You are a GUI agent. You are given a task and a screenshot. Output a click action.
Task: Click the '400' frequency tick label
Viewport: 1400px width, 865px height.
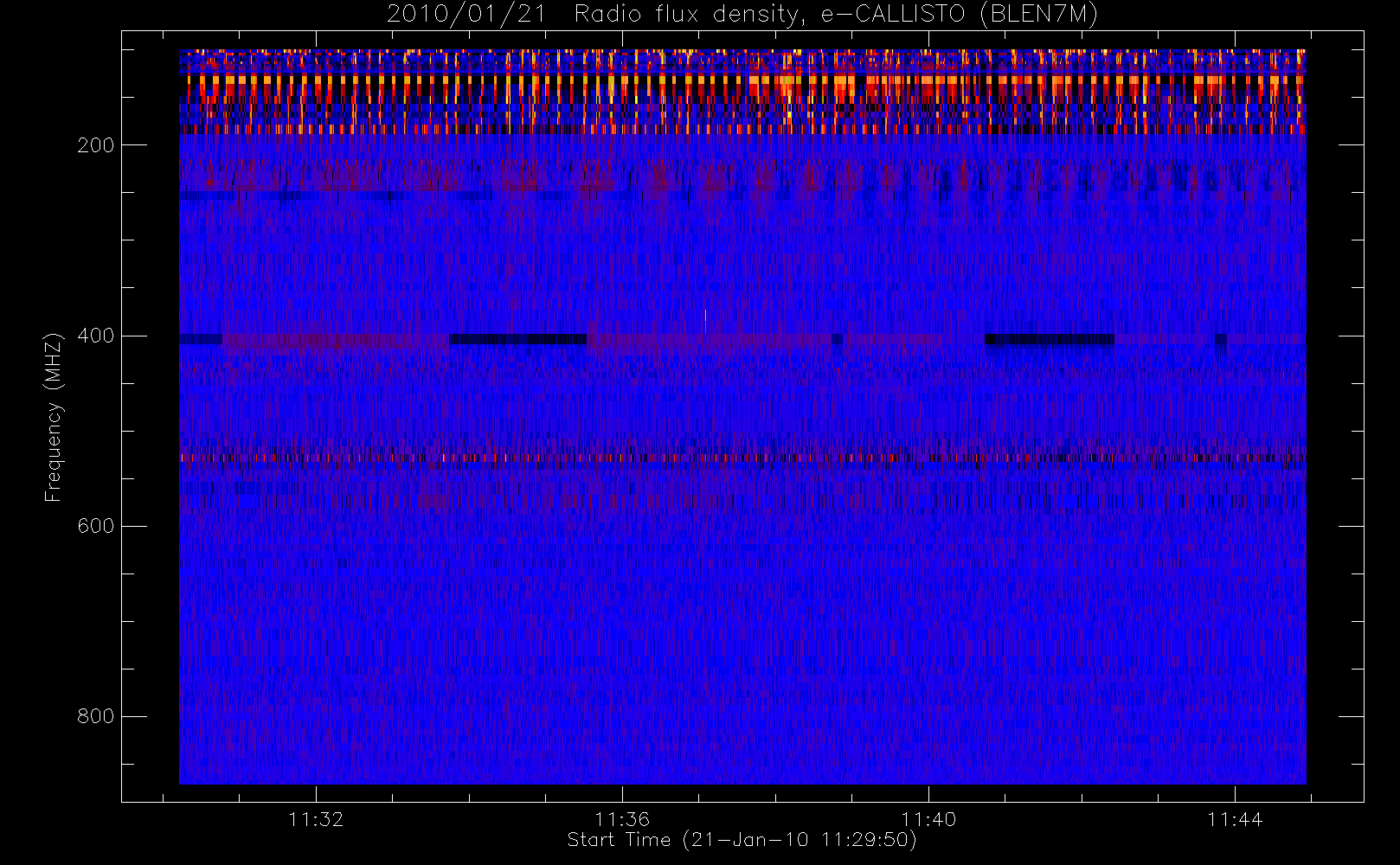click(96, 336)
